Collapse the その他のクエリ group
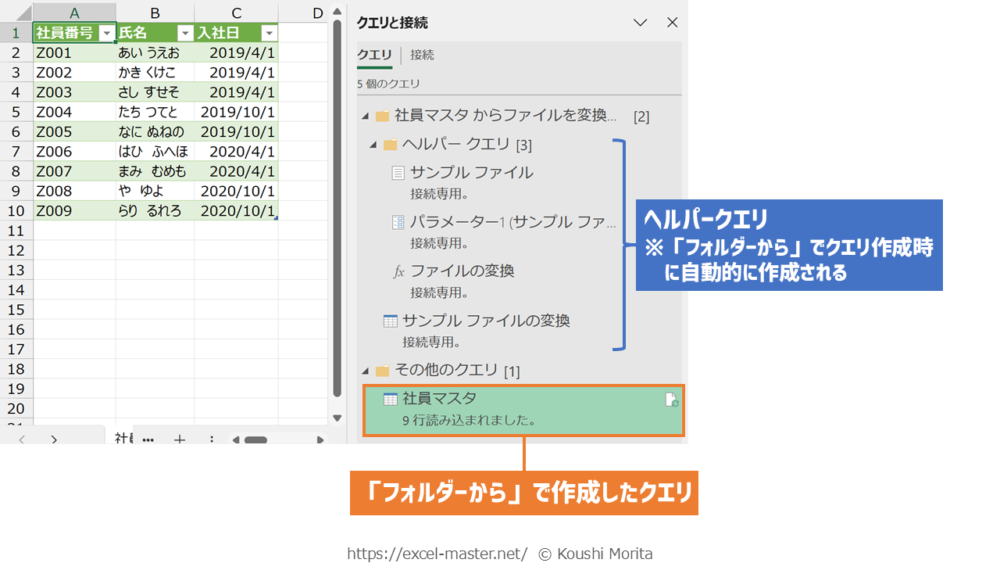This screenshot has height=563, width=1000. coord(366,371)
